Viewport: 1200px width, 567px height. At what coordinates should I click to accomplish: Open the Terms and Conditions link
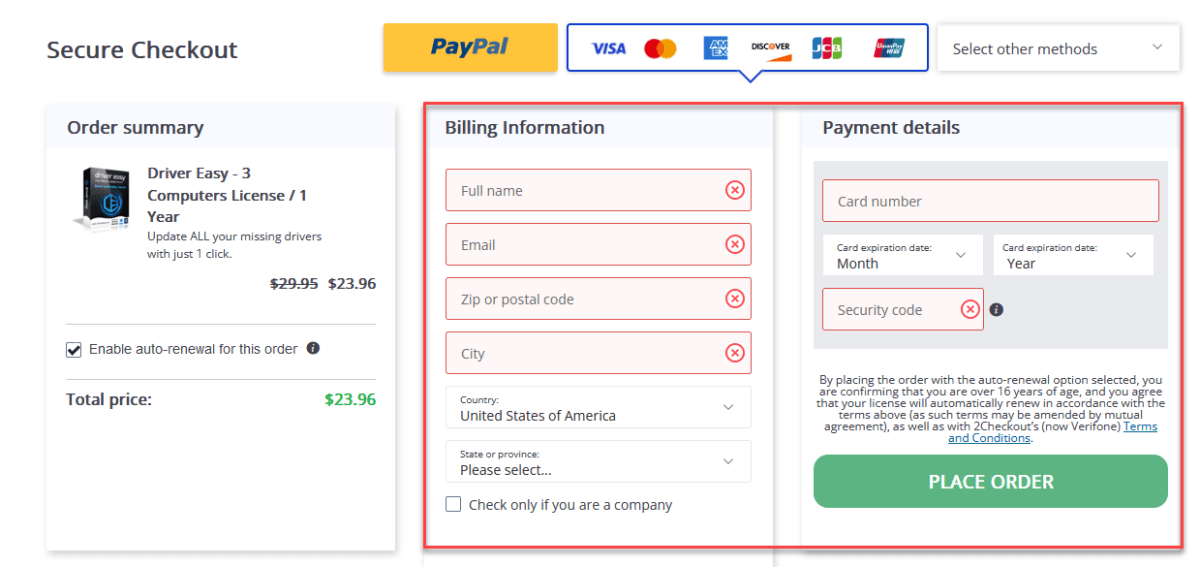(1052, 432)
